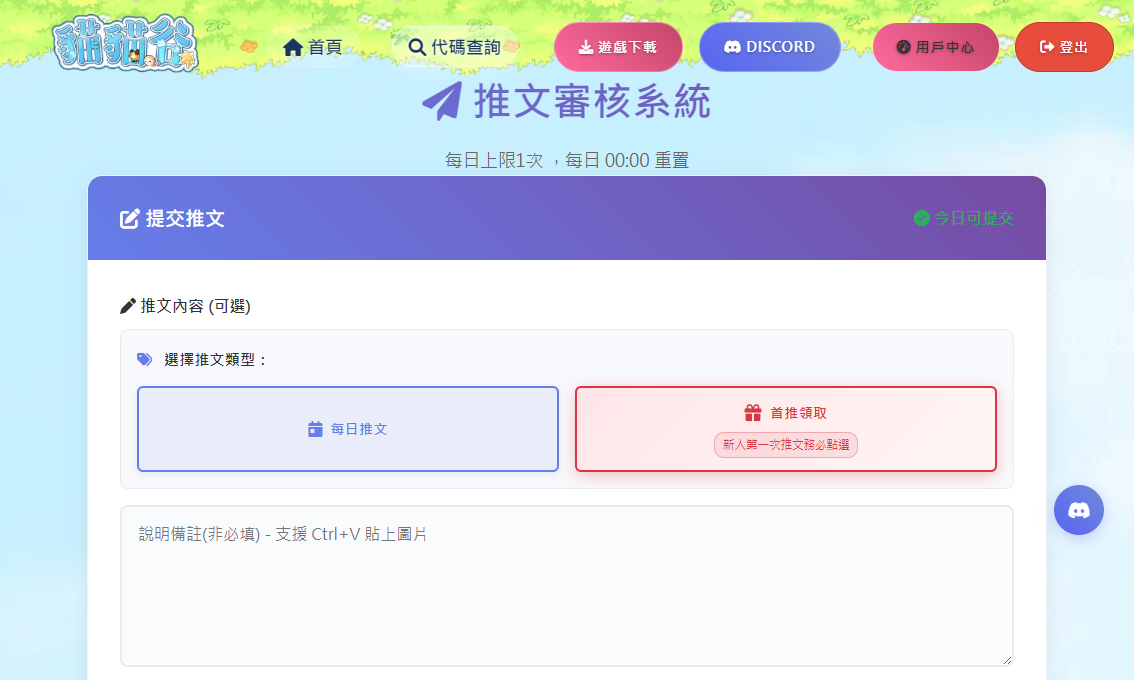Open the 首頁 navigation item
The image size is (1134, 680).
[315, 45]
